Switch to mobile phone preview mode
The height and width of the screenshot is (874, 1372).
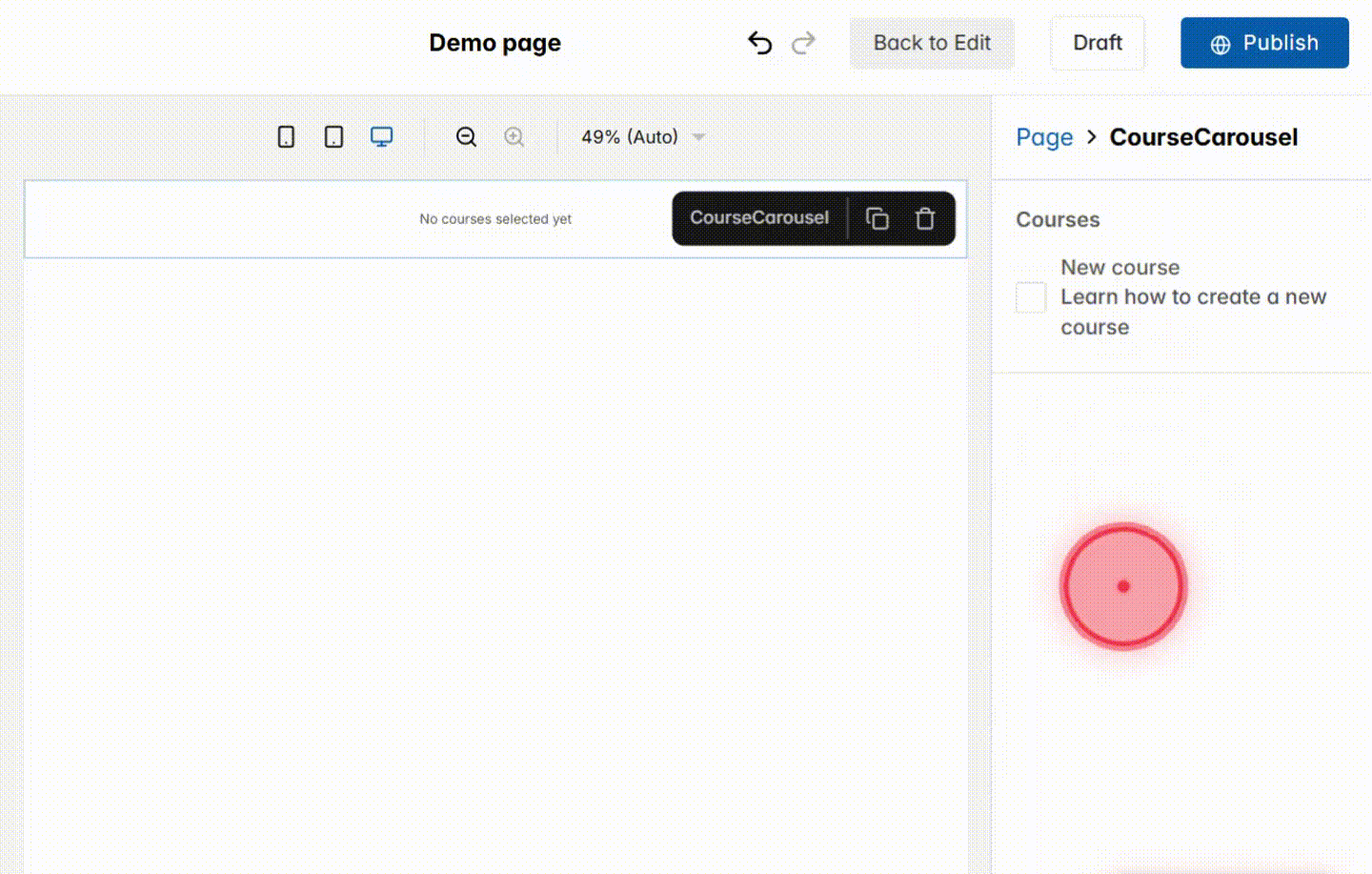286,136
